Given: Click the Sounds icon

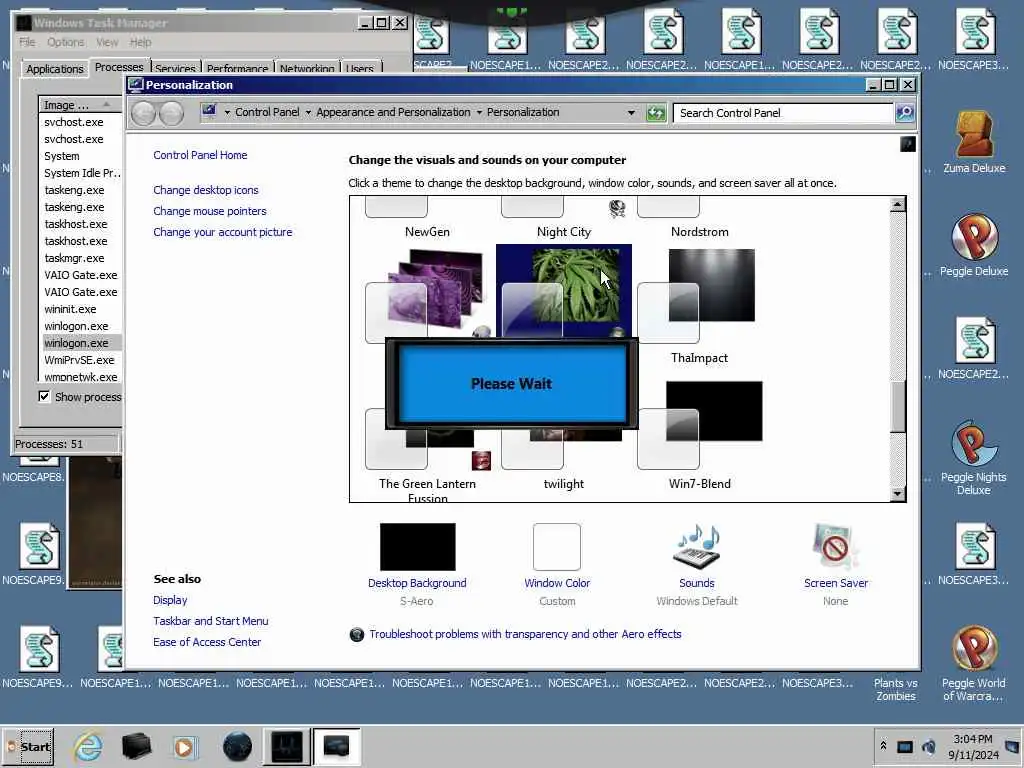Looking at the screenshot, I should tap(697, 547).
